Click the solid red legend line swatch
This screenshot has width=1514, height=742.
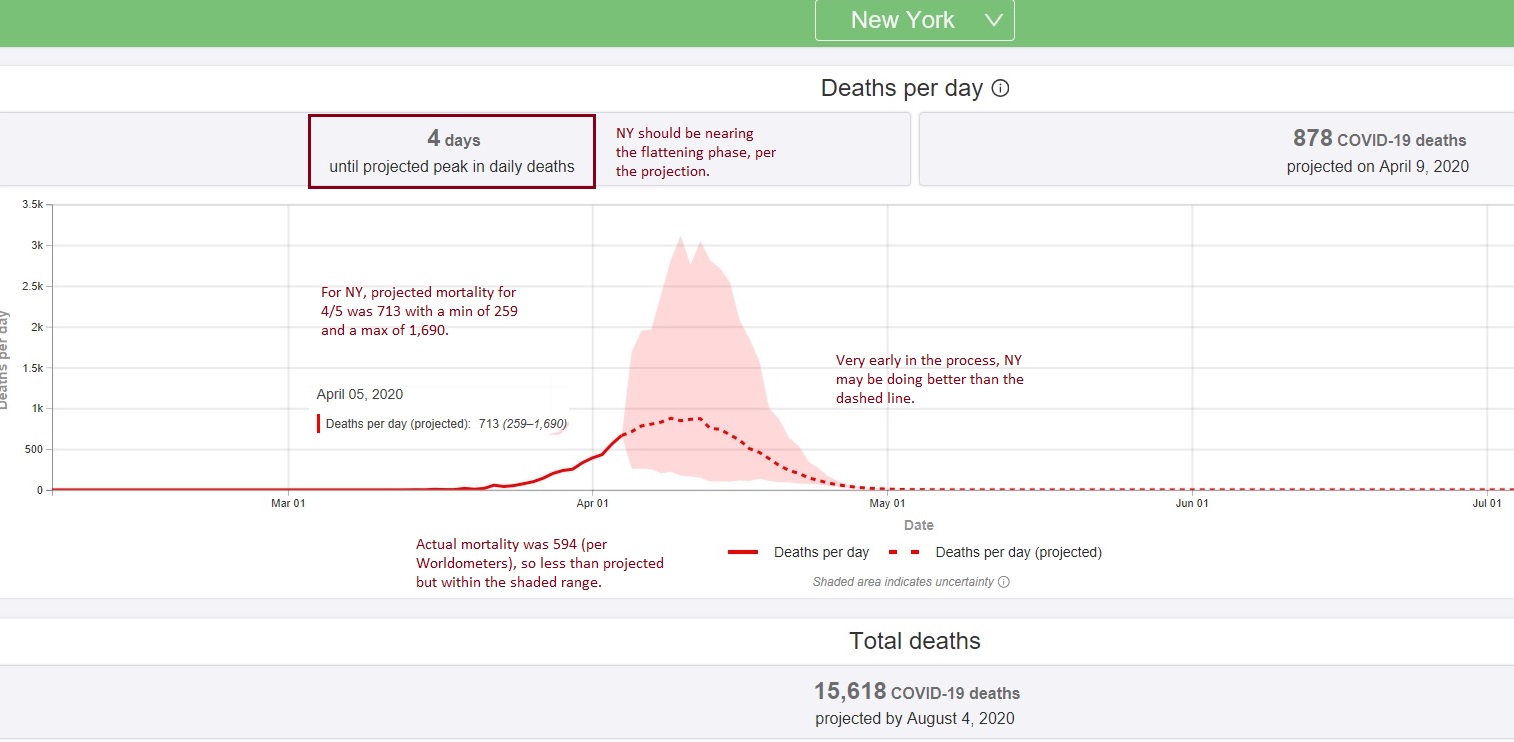[x=745, y=552]
